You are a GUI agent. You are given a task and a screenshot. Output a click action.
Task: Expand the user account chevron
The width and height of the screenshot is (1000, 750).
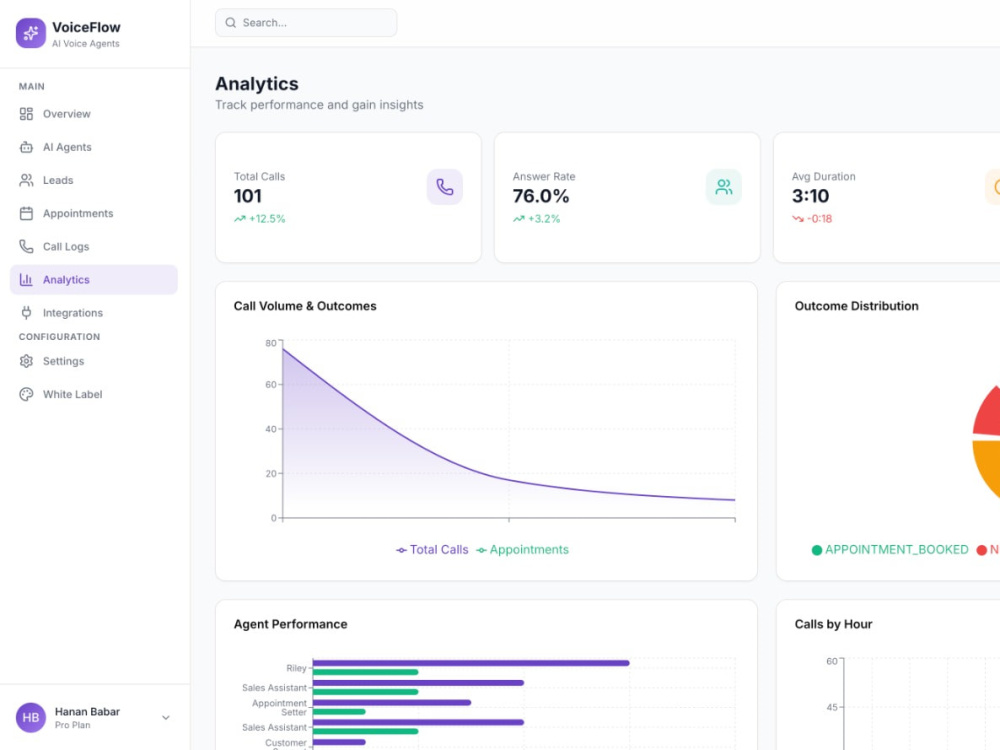[166, 717]
